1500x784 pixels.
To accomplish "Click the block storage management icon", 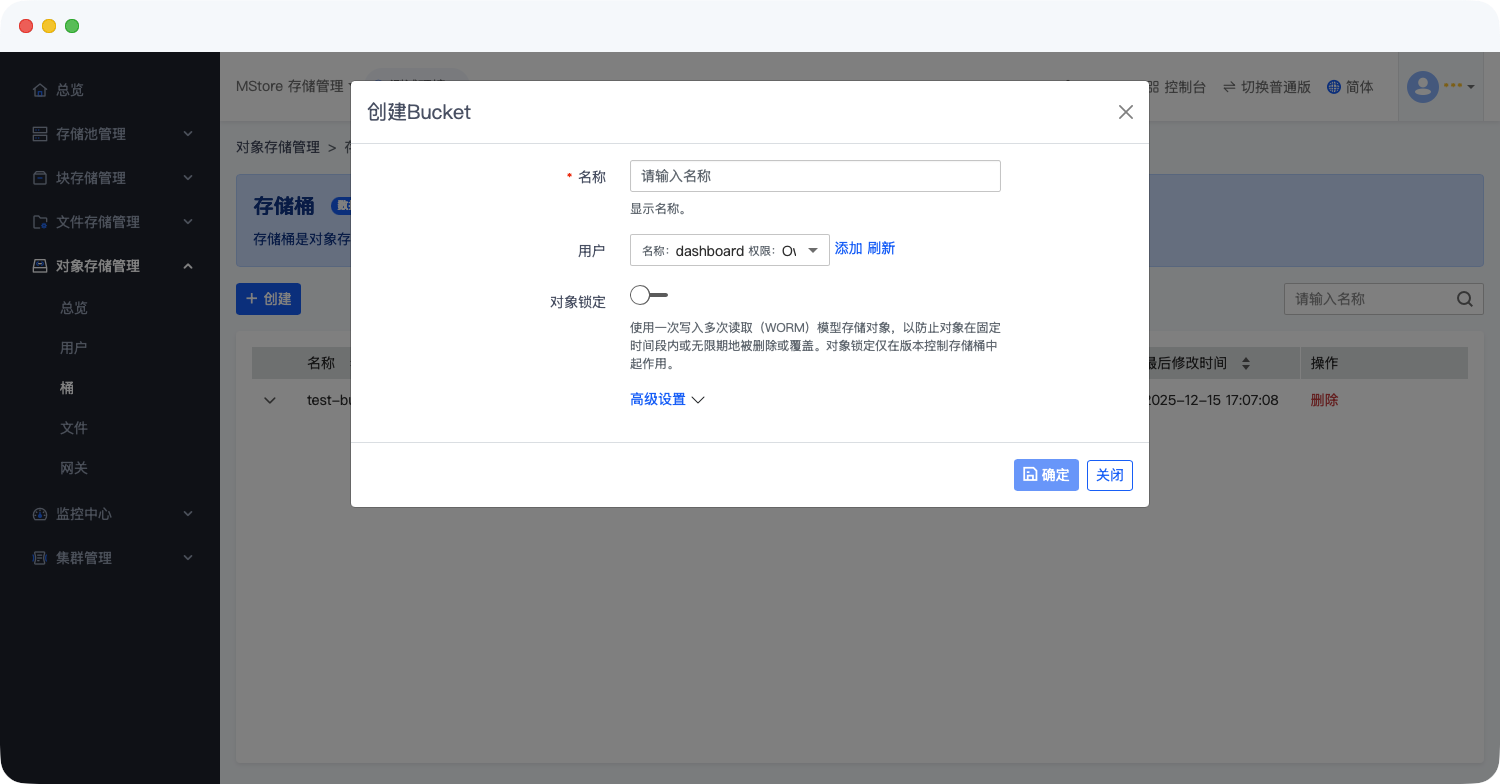I will tap(40, 178).
